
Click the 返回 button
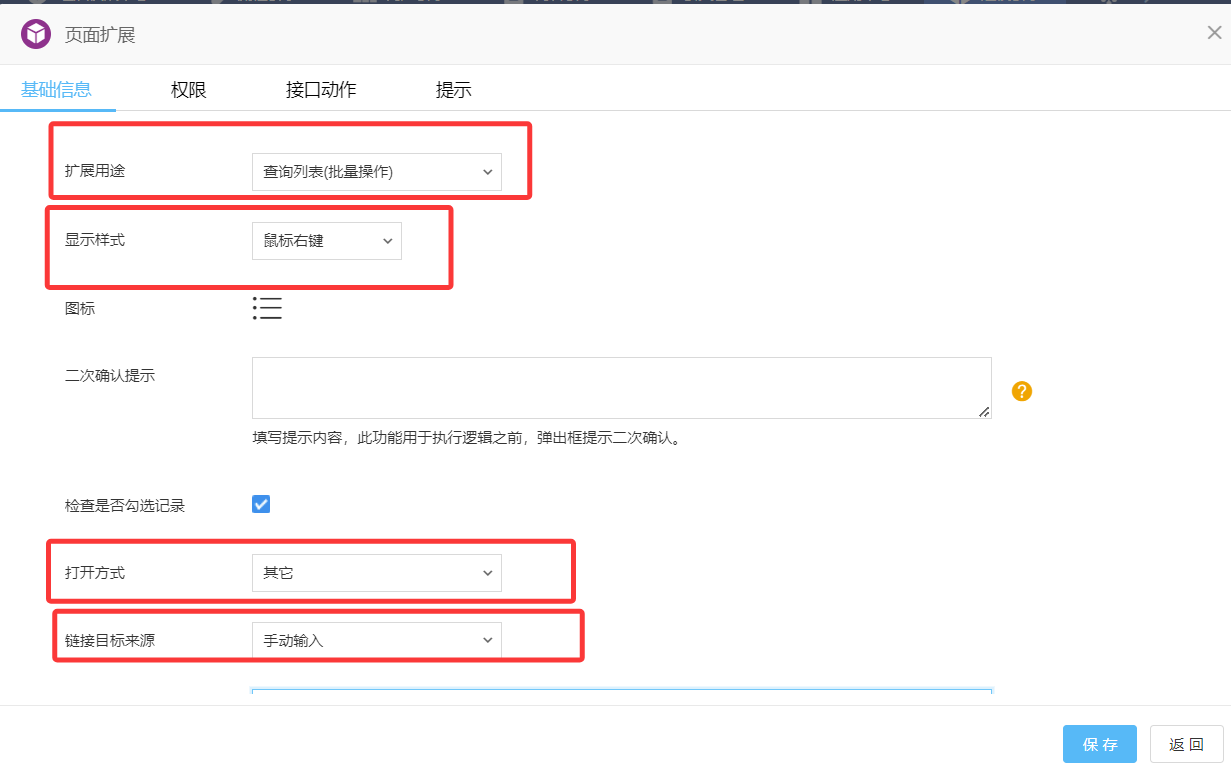coord(1186,745)
